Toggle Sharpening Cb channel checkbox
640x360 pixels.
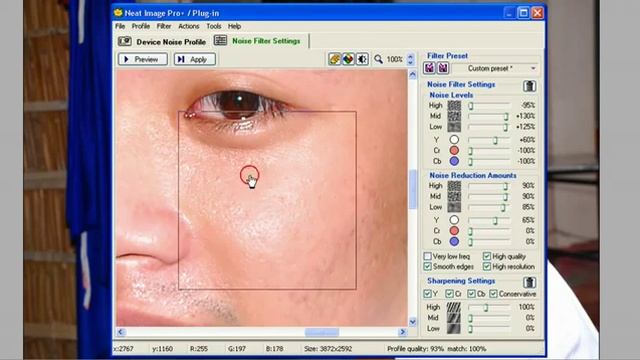(471, 294)
